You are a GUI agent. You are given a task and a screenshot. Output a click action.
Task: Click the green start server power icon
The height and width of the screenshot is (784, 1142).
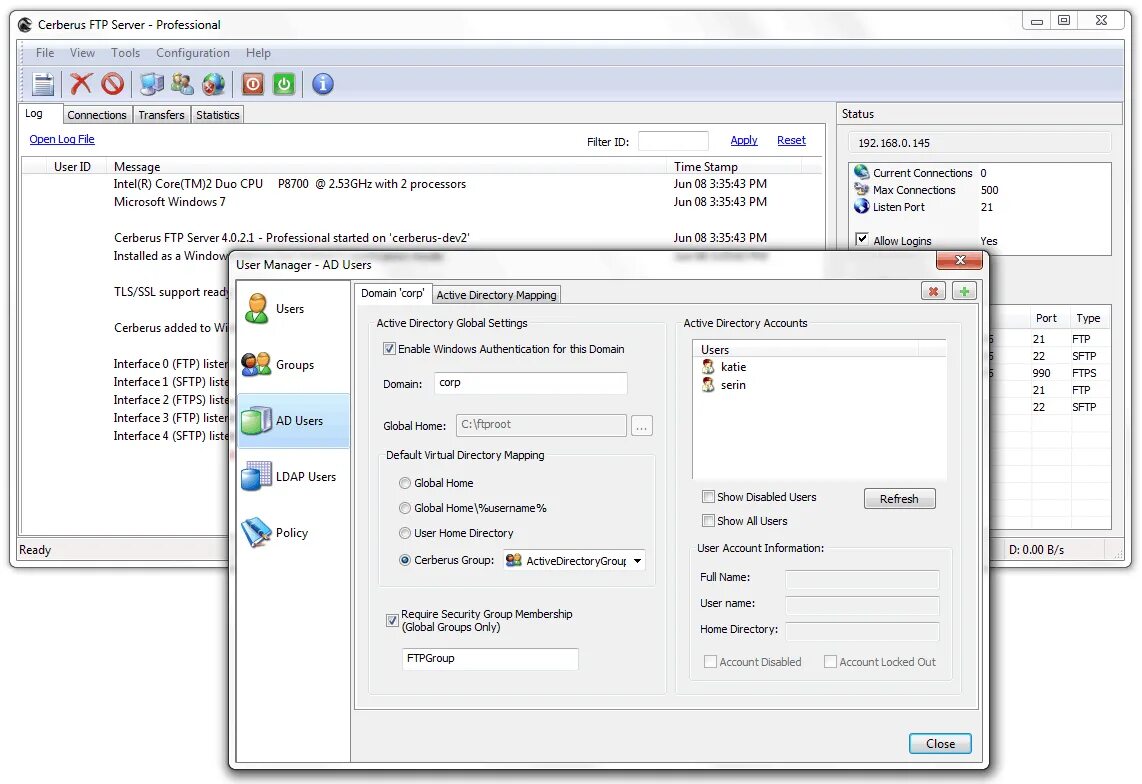point(283,85)
